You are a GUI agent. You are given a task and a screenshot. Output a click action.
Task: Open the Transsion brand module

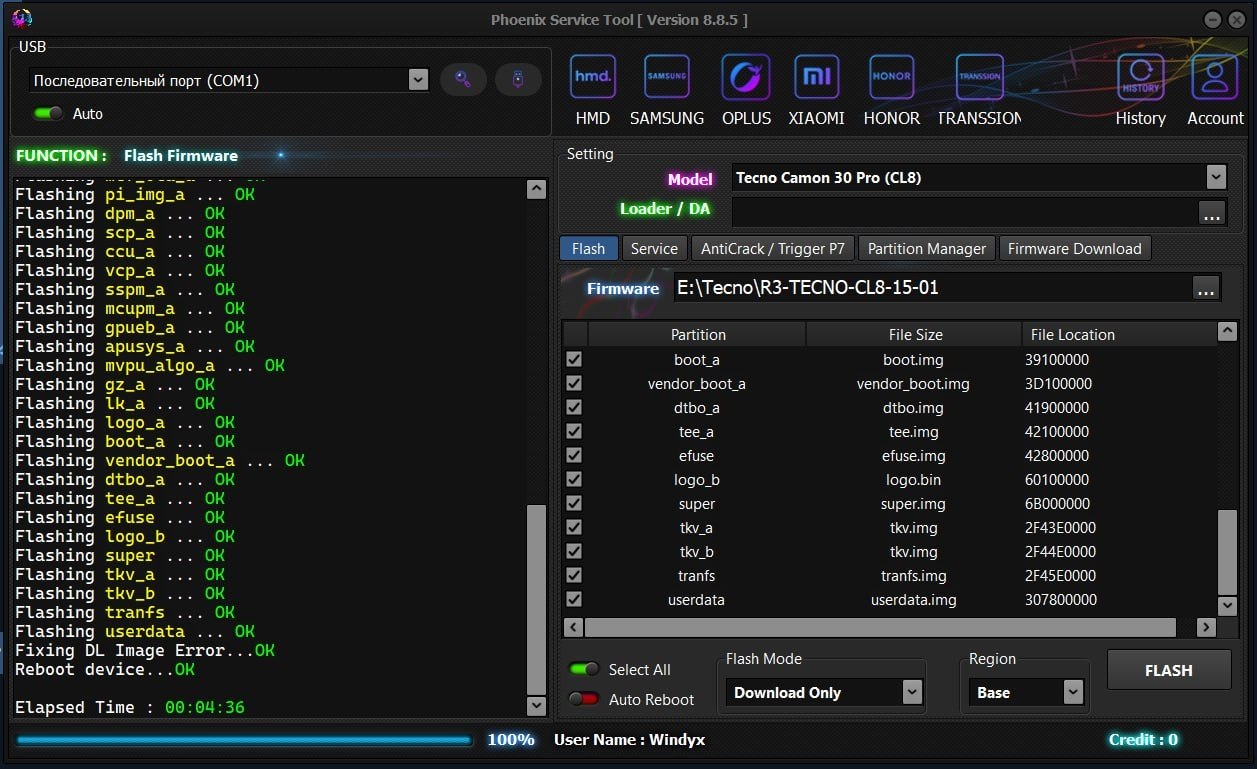(x=979, y=78)
